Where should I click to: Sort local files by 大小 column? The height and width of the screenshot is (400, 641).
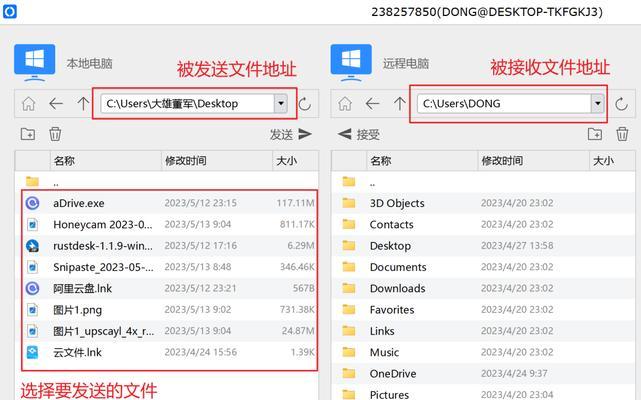295,161
